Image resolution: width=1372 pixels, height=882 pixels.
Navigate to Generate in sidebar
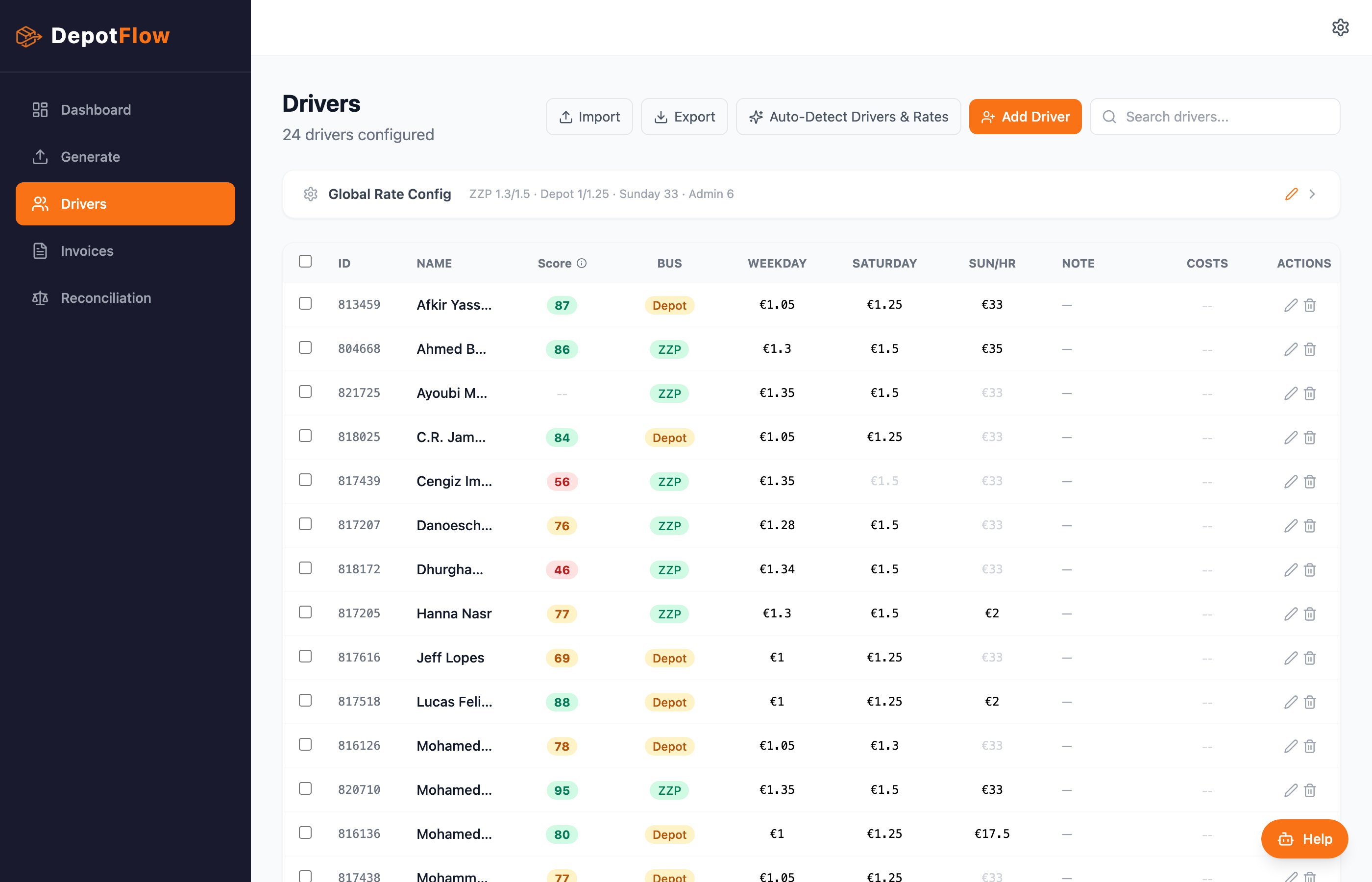91,157
